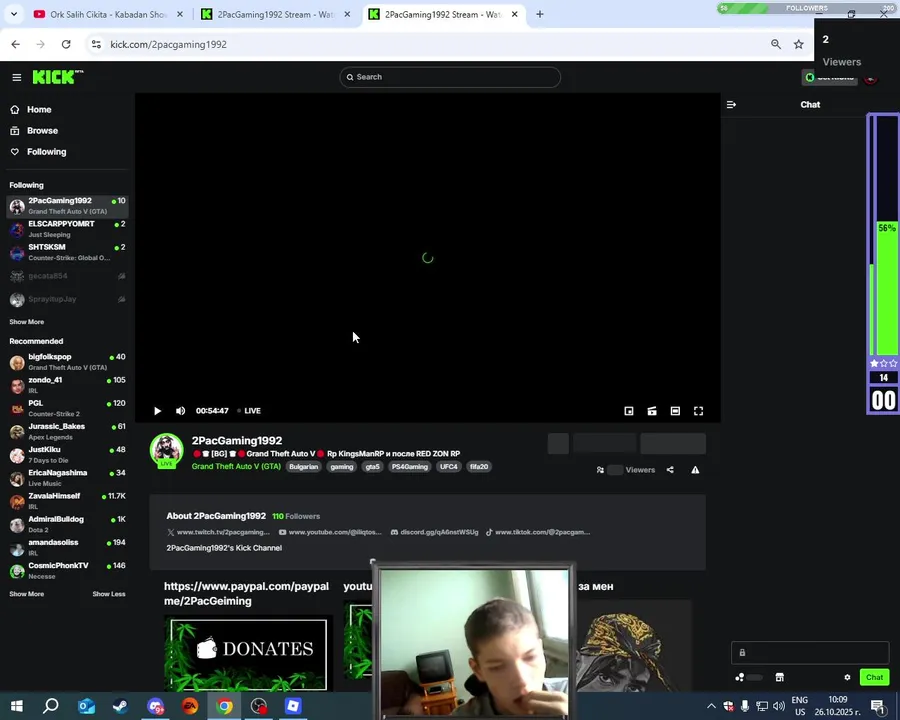
Task: Open Steam from taskbar
Action: 121,706
